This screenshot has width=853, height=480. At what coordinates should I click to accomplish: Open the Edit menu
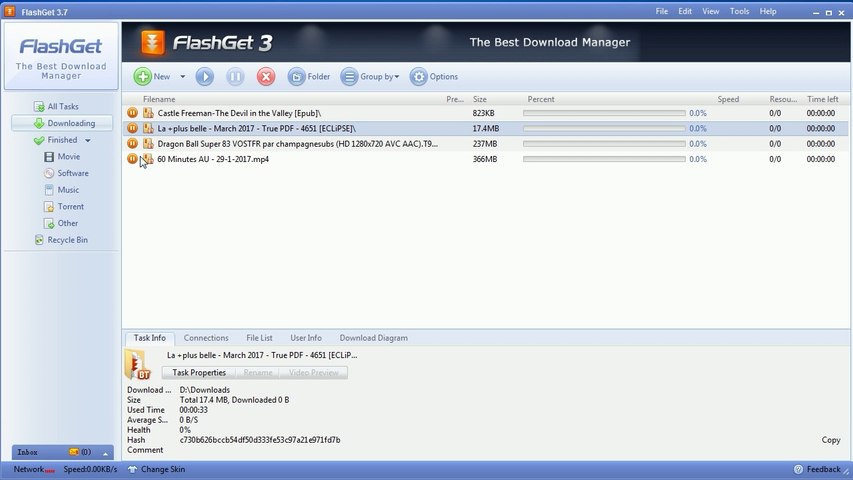tap(685, 11)
